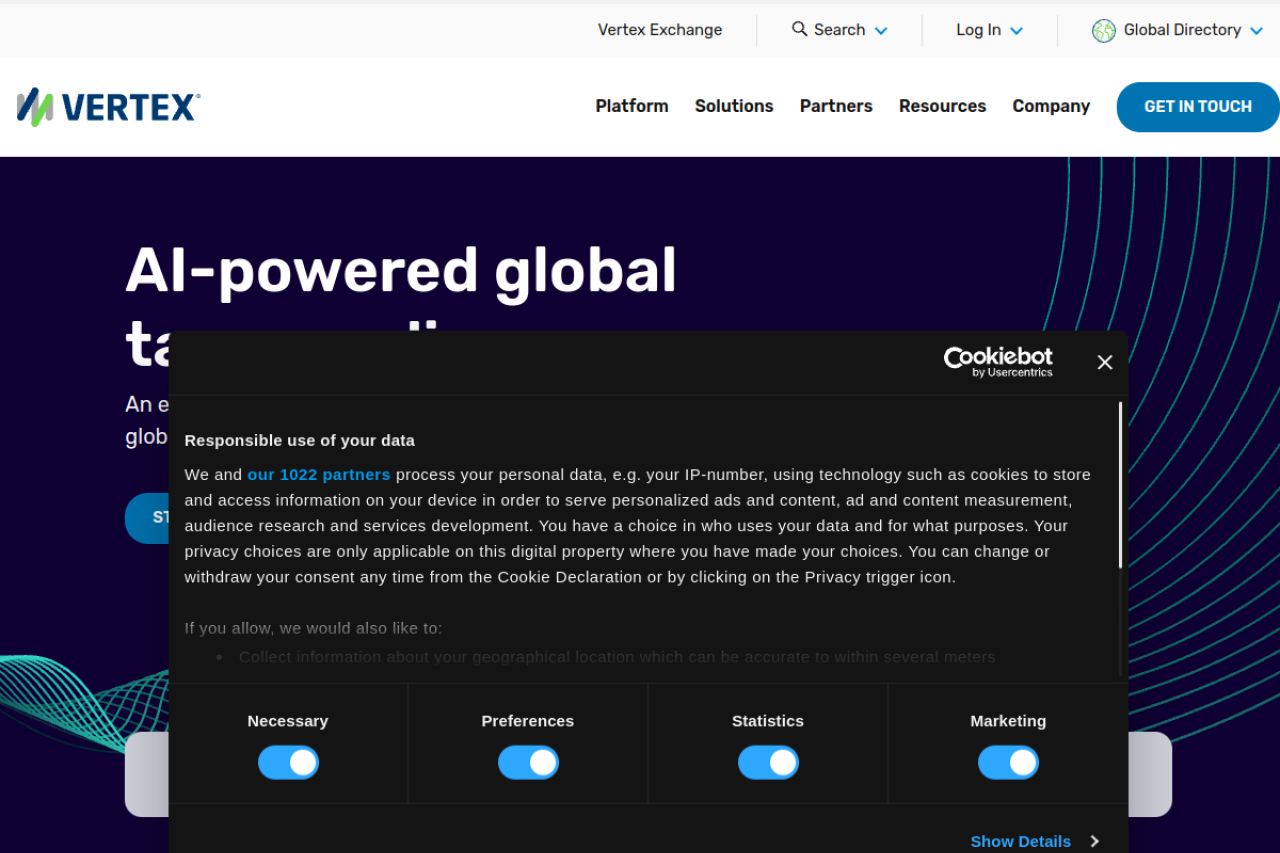This screenshot has width=1280, height=853.
Task: Select the Partners navigation item
Action: 836,106
